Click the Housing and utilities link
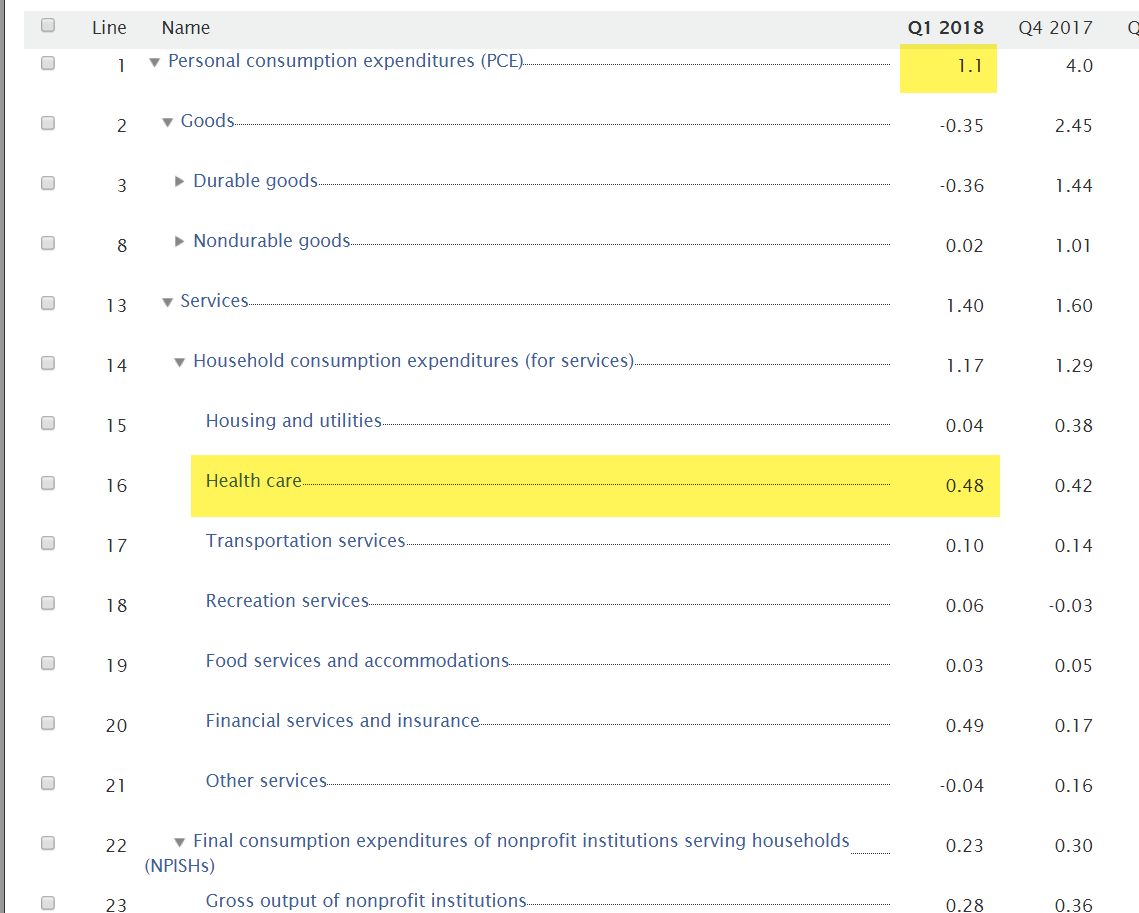The image size is (1139, 913). (x=293, y=421)
